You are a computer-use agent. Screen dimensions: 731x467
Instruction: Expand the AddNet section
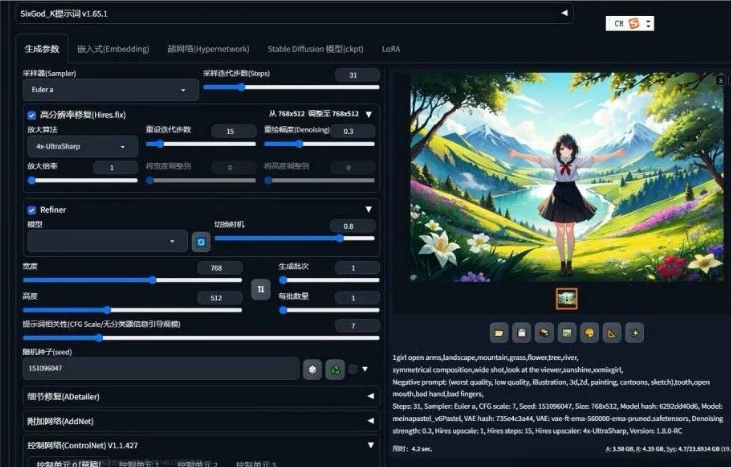point(201,421)
